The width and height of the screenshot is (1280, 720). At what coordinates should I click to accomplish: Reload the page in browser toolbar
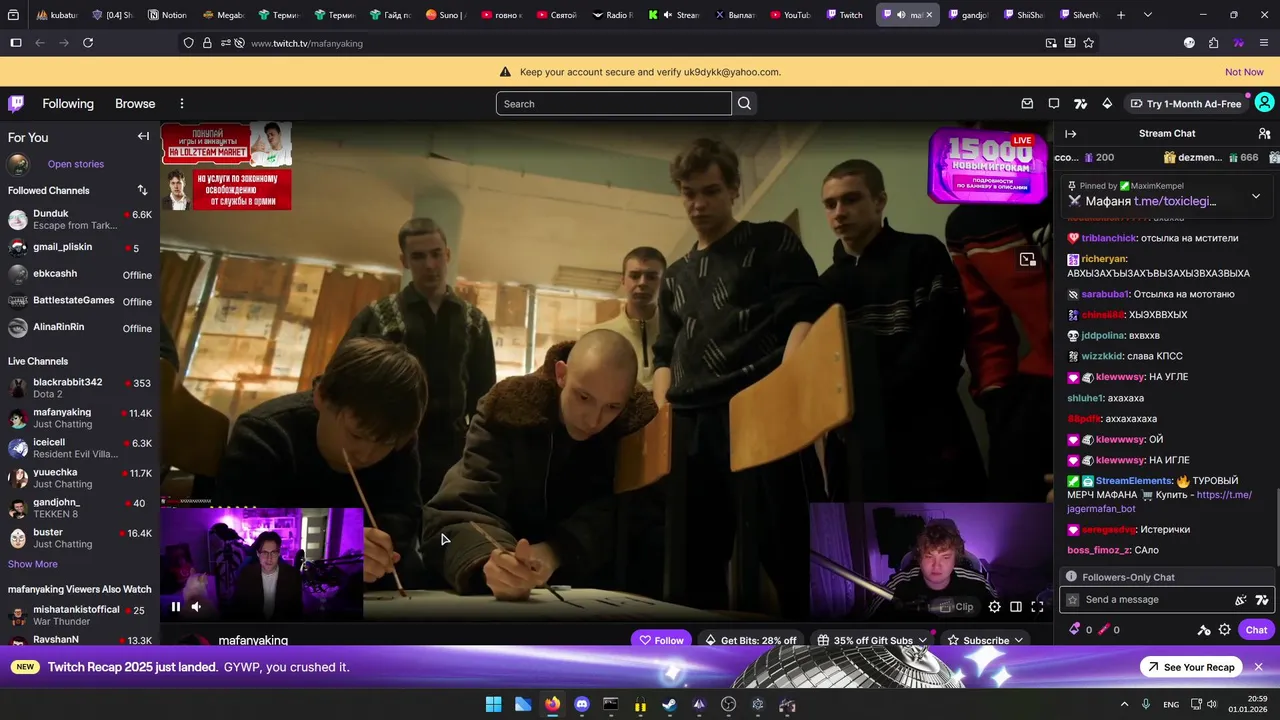(x=88, y=43)
